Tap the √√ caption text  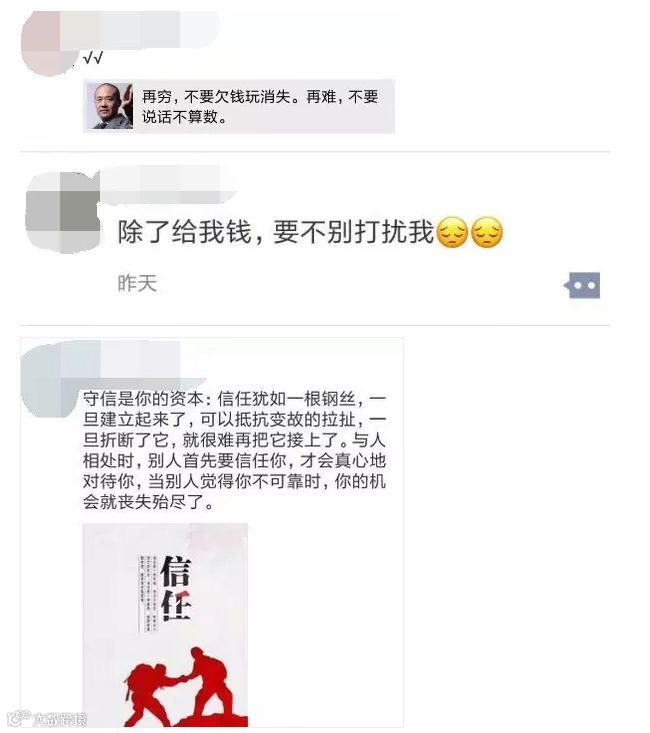click(x=93, y=58)
